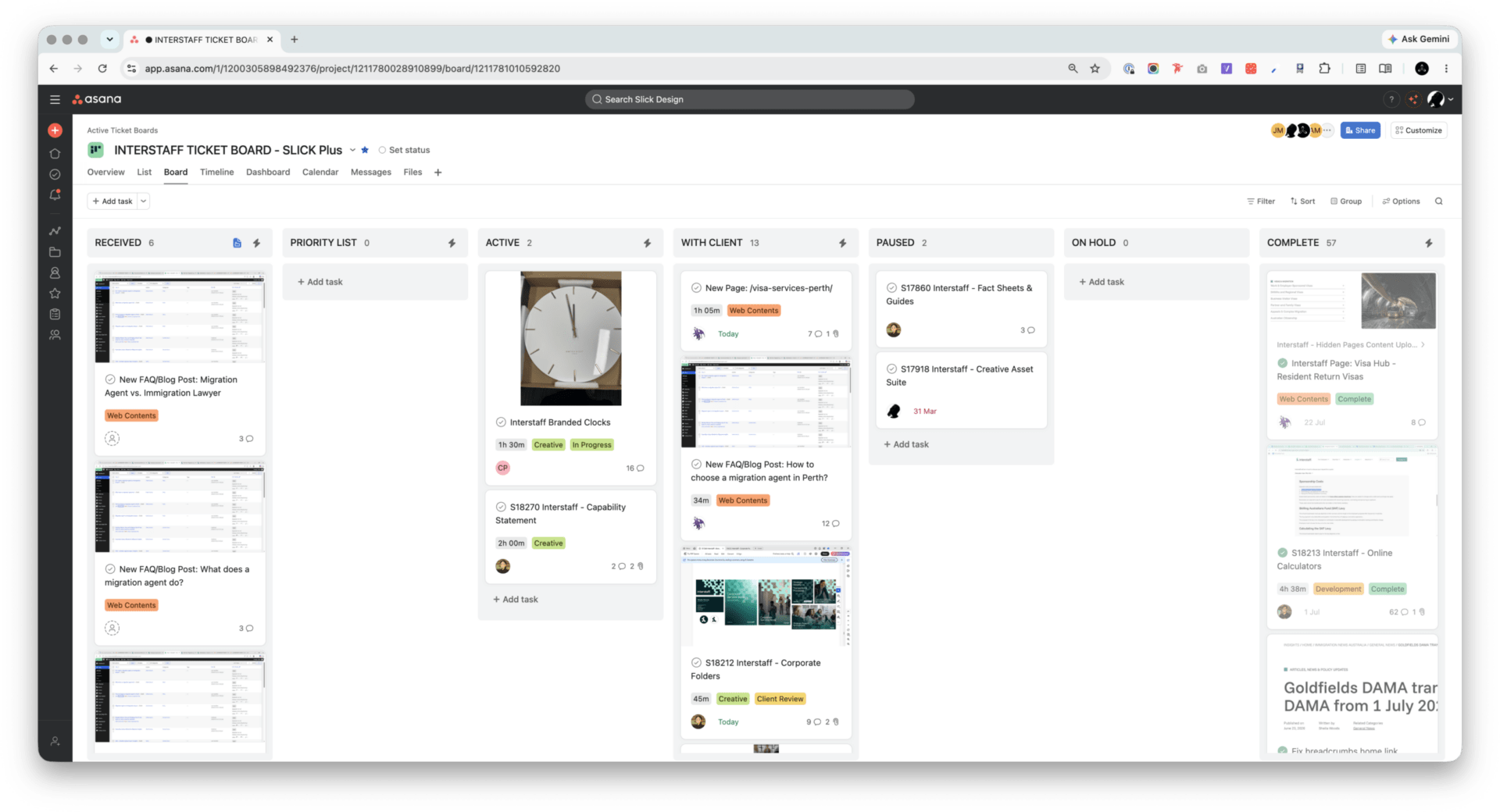Open the profile avatar dropdown in Asana top bar
Image resolution: width=1500 pixels, height=812 pixels.
(x=1441, y=99)
